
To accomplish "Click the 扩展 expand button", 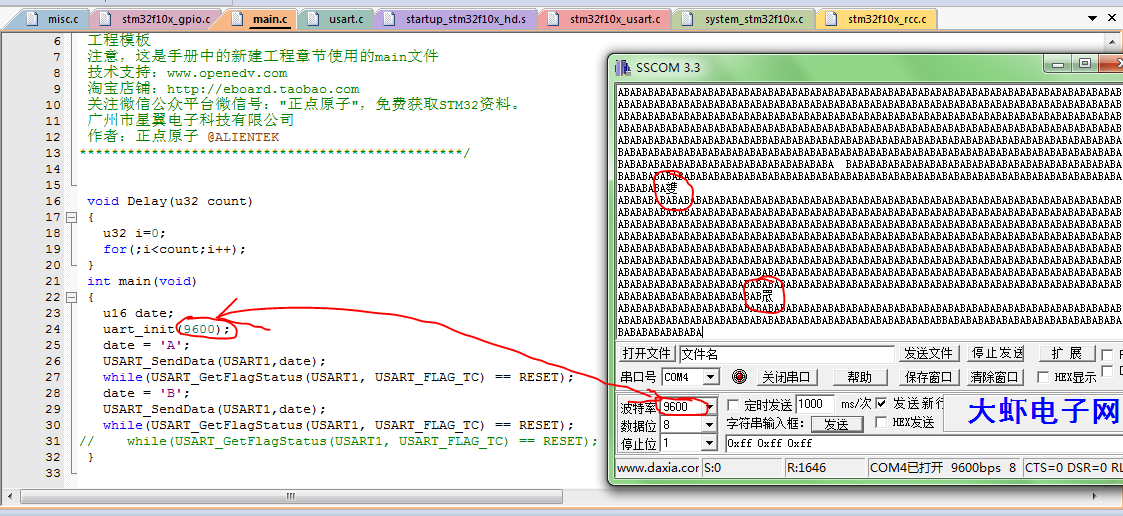I will 1066,353.
